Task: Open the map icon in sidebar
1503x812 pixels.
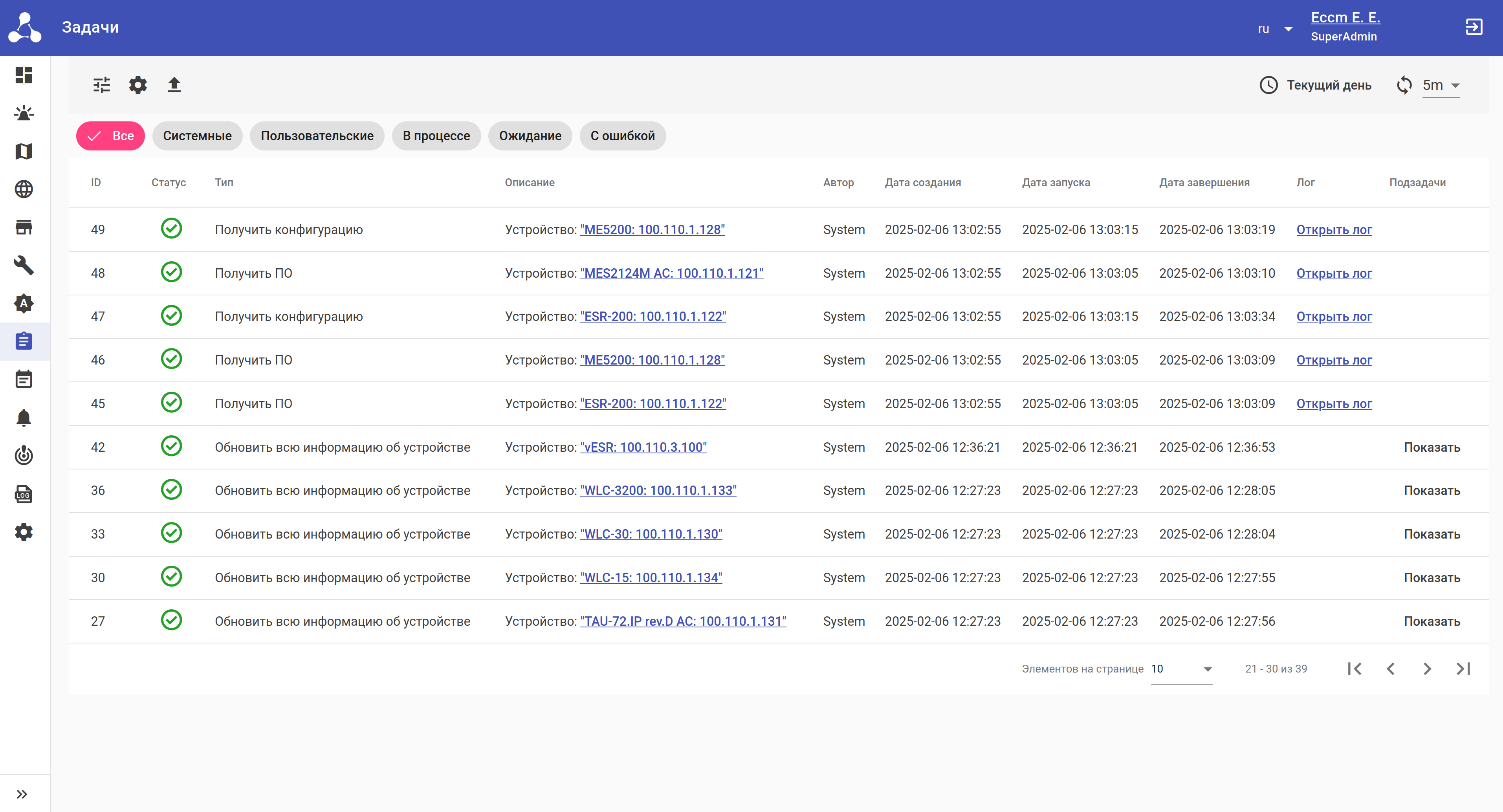Action: [24, 151]
